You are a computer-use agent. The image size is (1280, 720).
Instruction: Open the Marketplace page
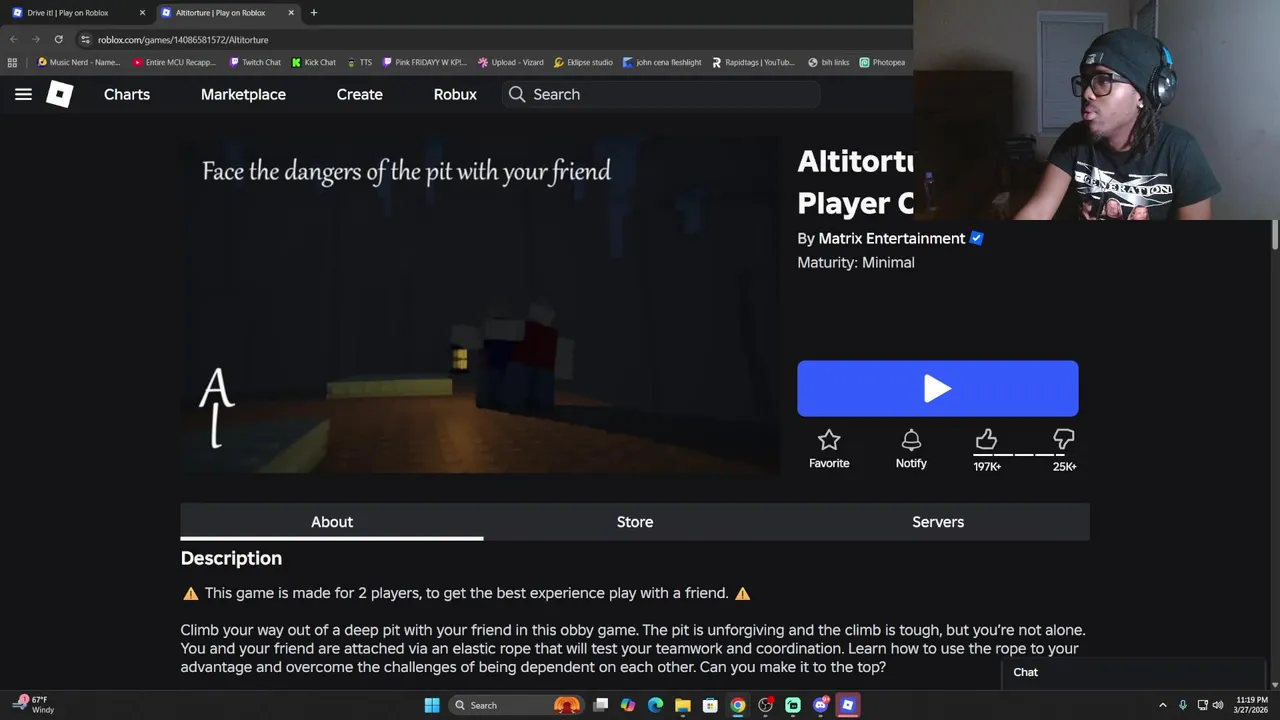(243, 94)
